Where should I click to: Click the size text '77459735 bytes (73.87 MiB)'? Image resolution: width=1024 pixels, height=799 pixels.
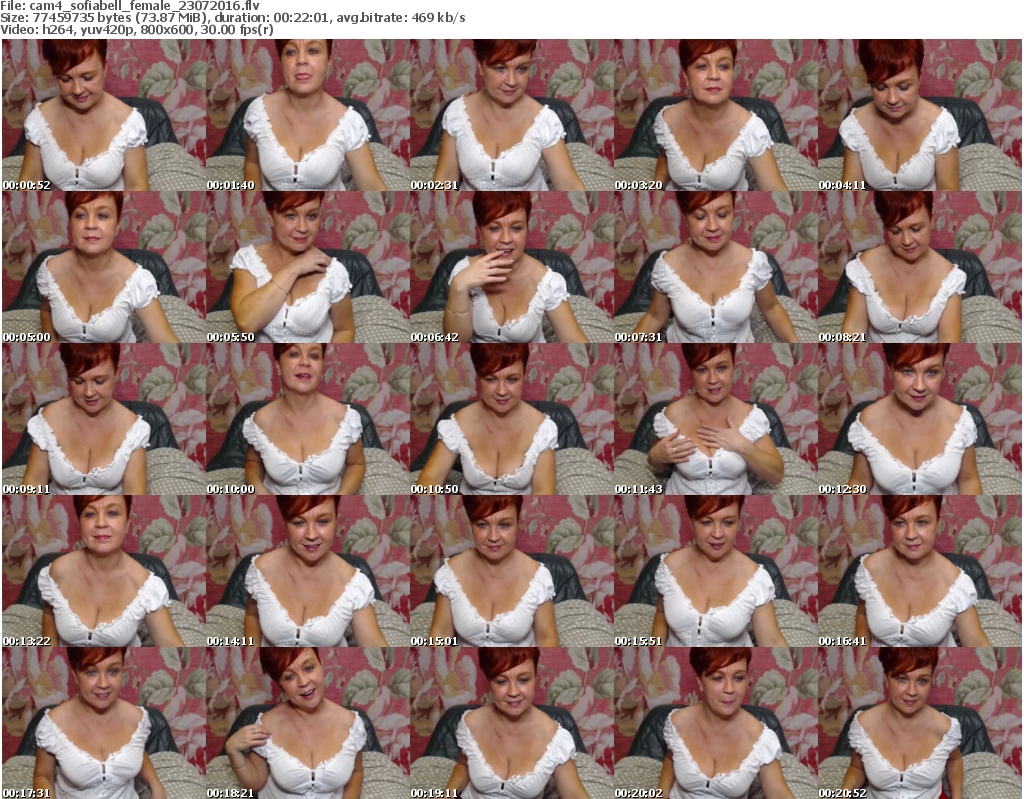[x=121, y=18]
